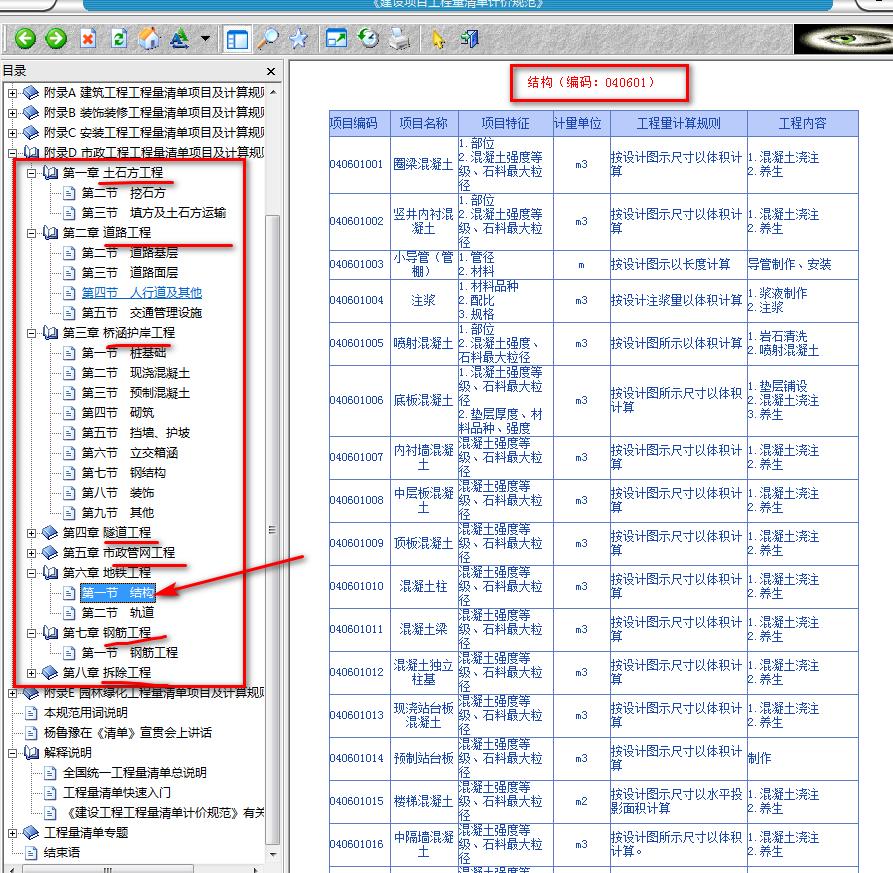Image resolution: width=893 pixels, height=873 pixels.
Task: Open 第六节 立交箱涵 section
Action: tap(129, 453)
